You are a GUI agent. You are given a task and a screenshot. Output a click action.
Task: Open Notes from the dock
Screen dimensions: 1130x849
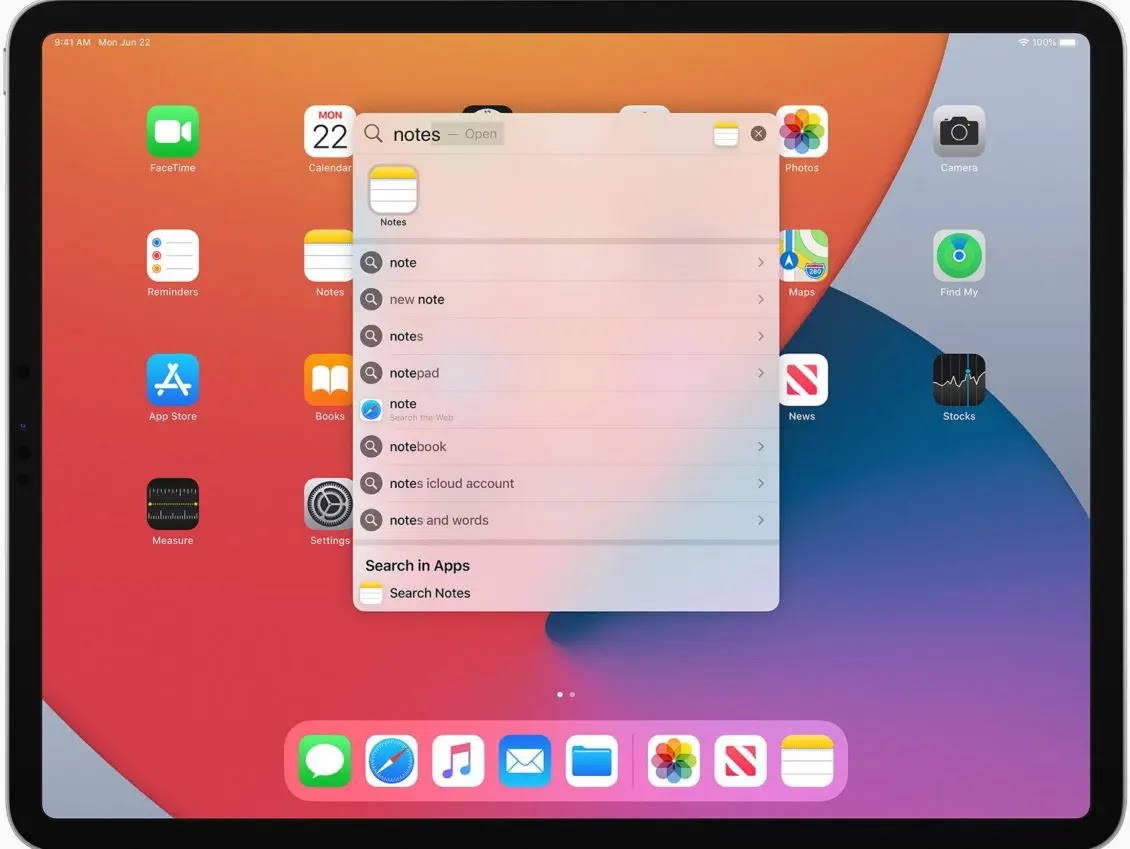pos(807,760)
